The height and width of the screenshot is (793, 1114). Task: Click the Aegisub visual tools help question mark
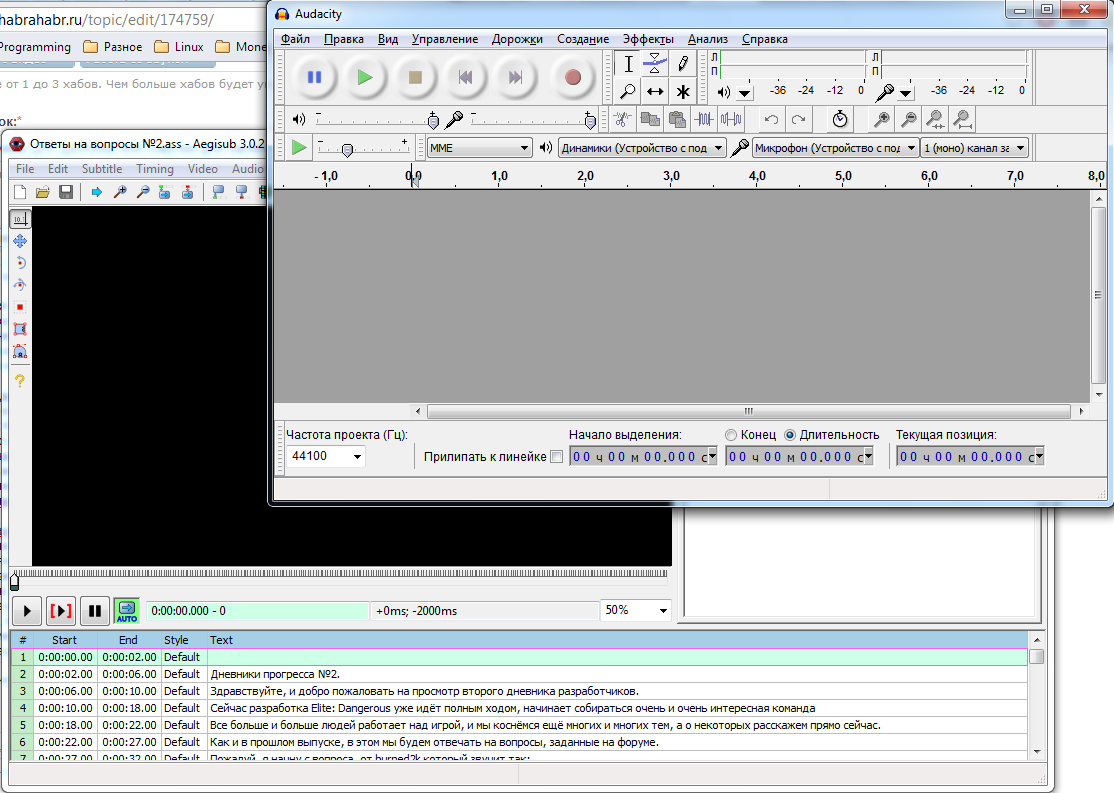20,381
